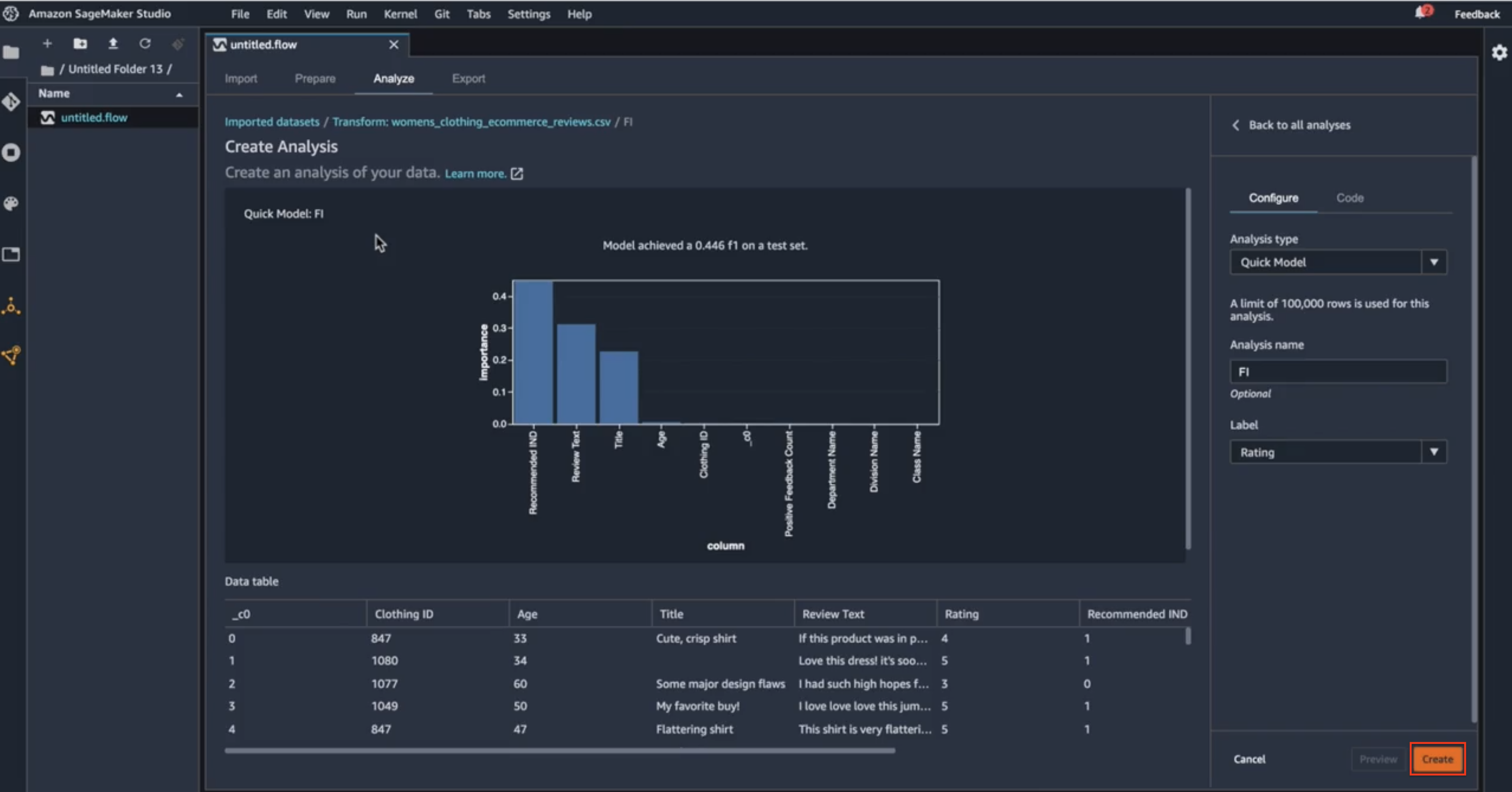This screenshot has height=792, width=1512.
Task: Click the Title bar in chart
Action: click(x=619, y=387)
